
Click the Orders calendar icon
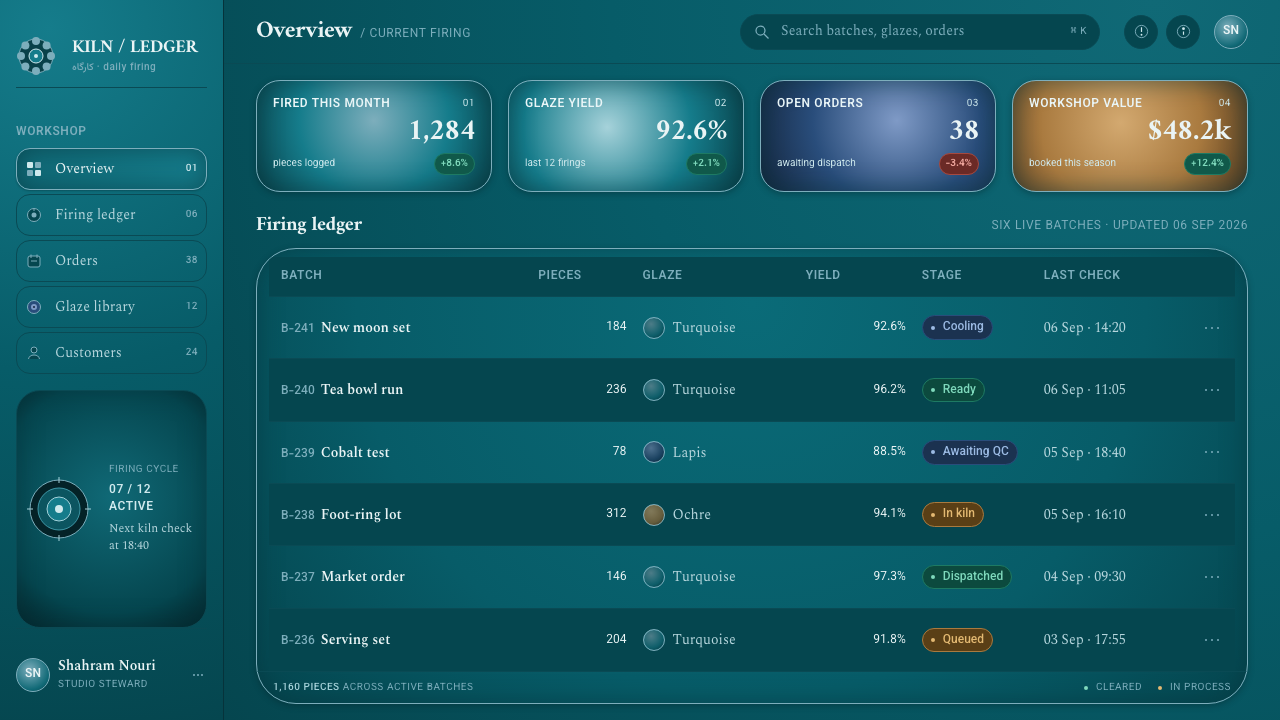click(34, 261)
